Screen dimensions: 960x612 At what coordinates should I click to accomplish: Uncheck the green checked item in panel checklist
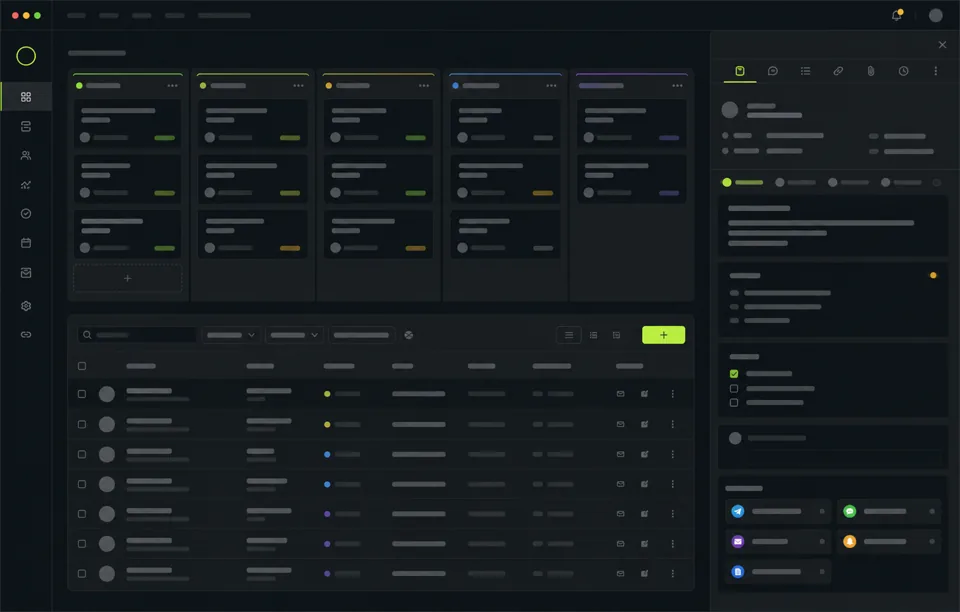(733, 373)
